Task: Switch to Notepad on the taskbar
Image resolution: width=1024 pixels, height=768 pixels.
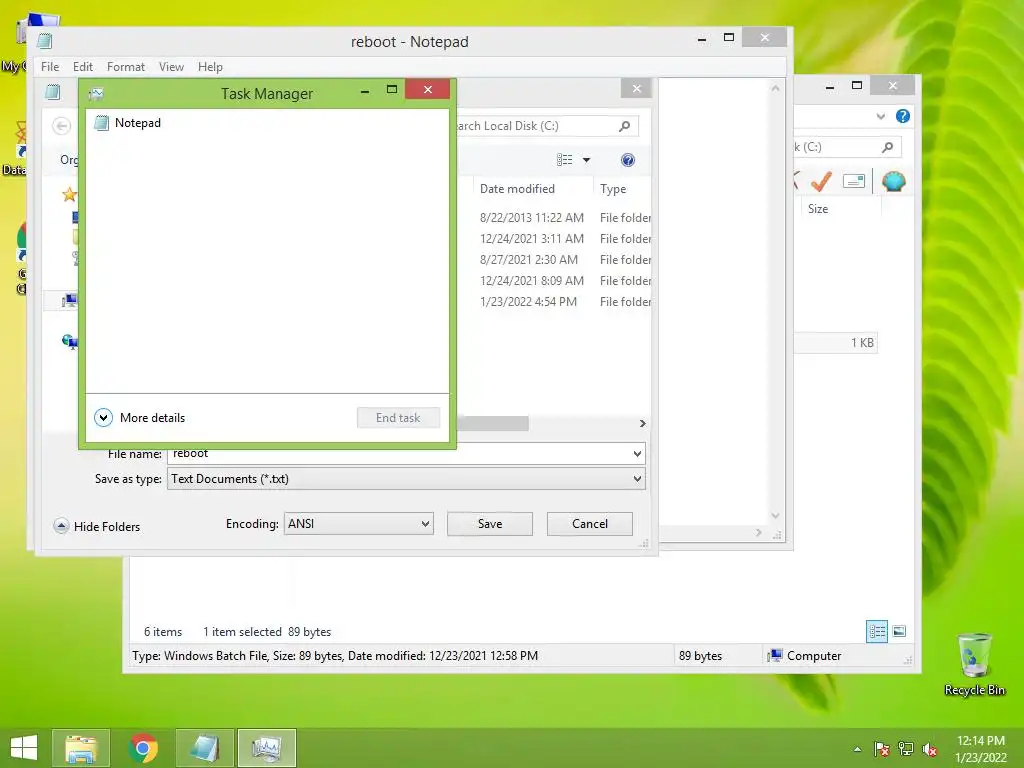Action: pyautogui.click(x=204, y=748)
